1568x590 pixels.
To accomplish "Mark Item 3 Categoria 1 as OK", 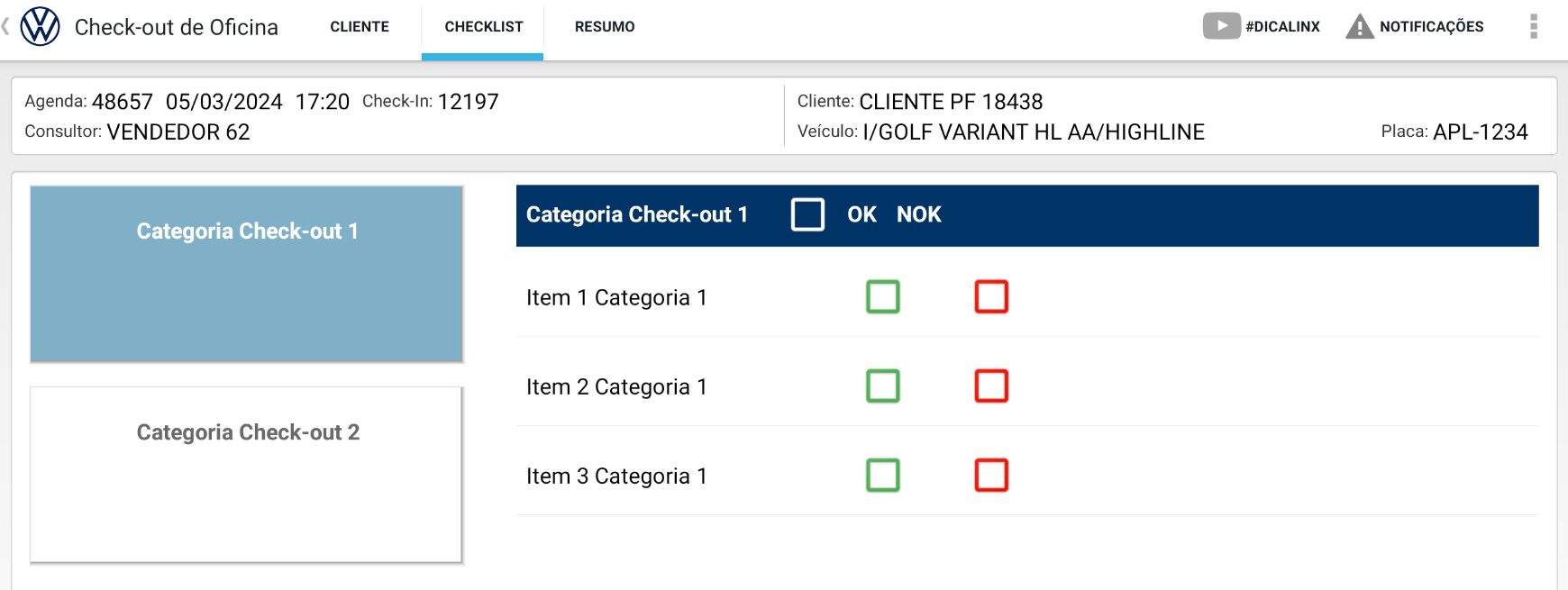I will coord(883,475).
